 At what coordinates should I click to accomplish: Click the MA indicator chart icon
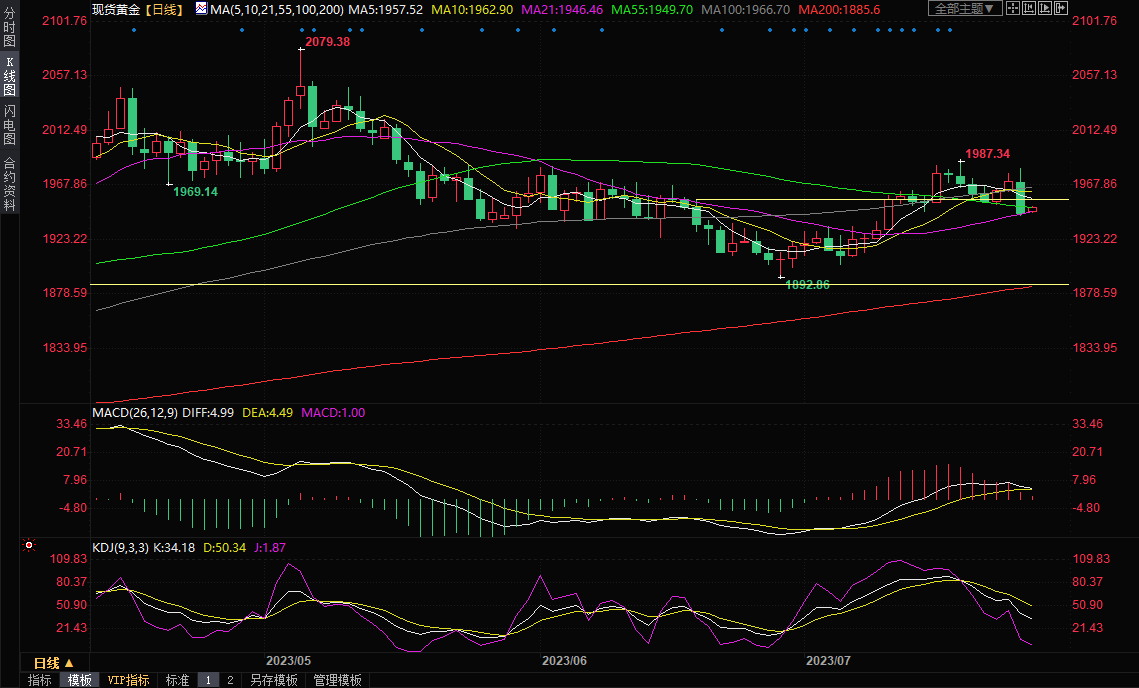click(x=201, y=8)
